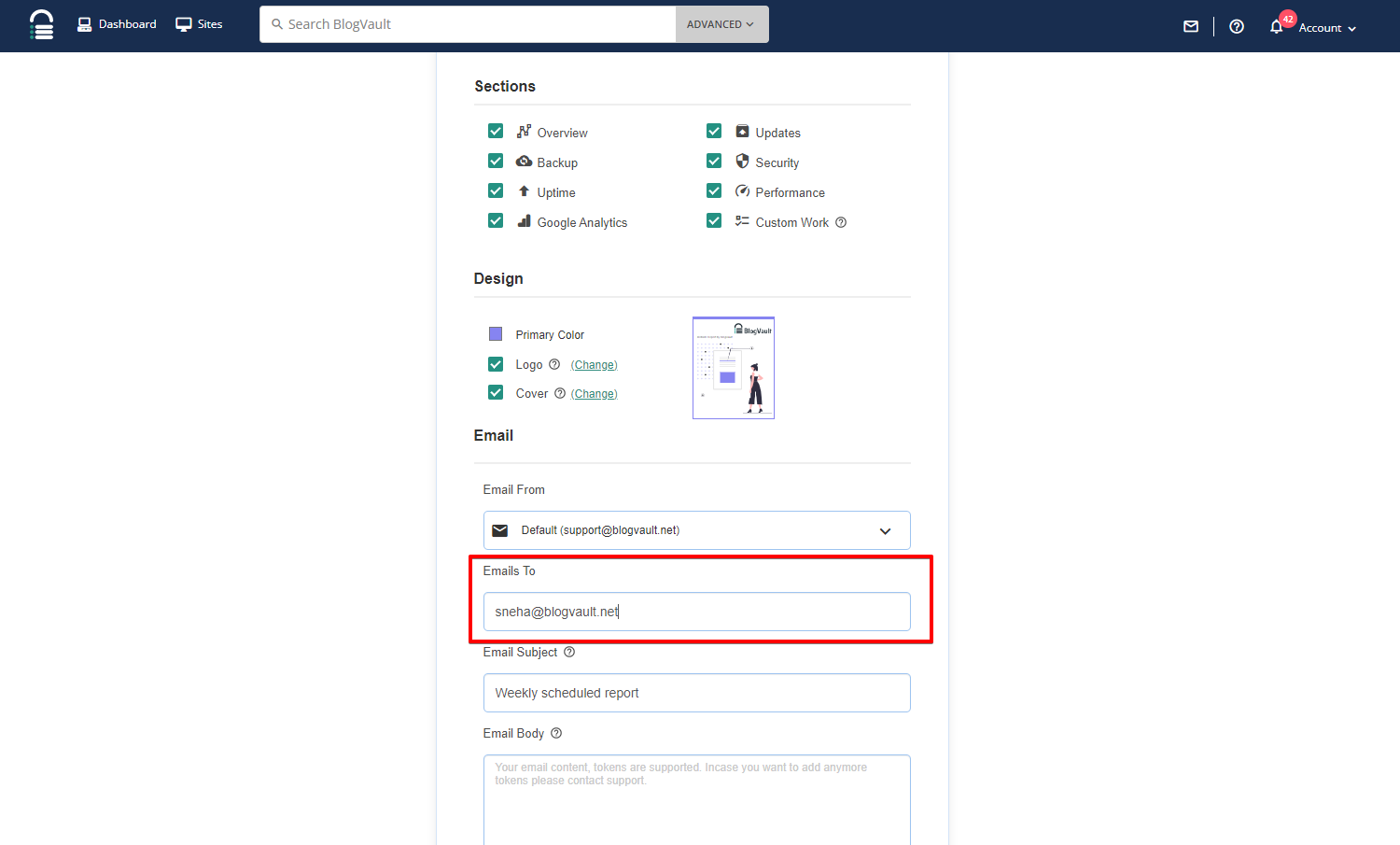1400x845 pixels.
Task: Click the envelope icon in Email From
Action: (x=500, y=530)
